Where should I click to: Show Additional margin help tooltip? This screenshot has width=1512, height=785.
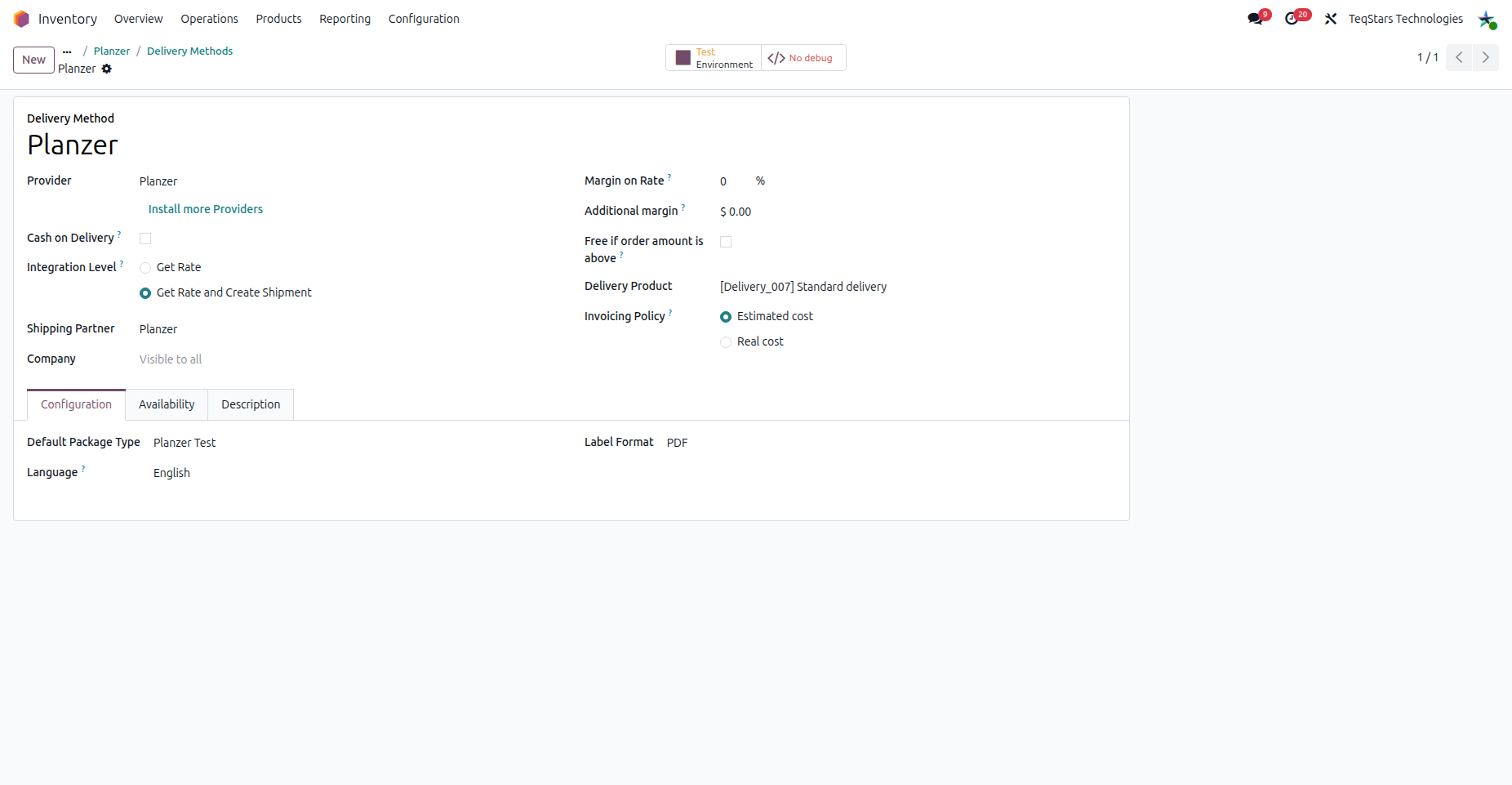(683, 207)
